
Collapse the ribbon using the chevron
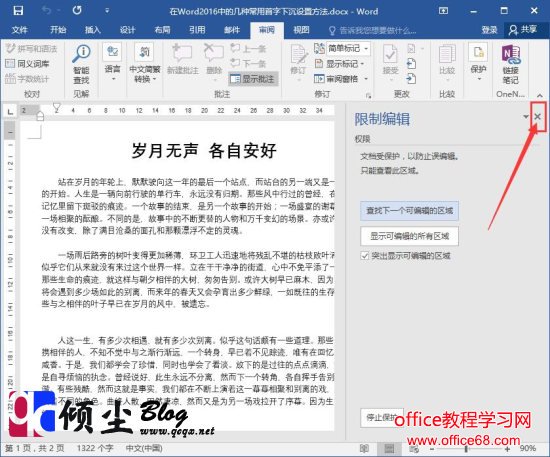point(540,95)
